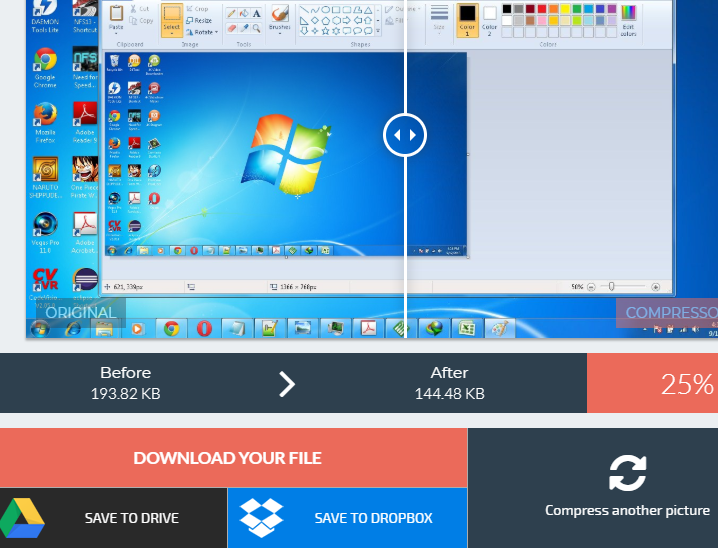Click Crop in the Paint Image group

click(x=197, y=9)
